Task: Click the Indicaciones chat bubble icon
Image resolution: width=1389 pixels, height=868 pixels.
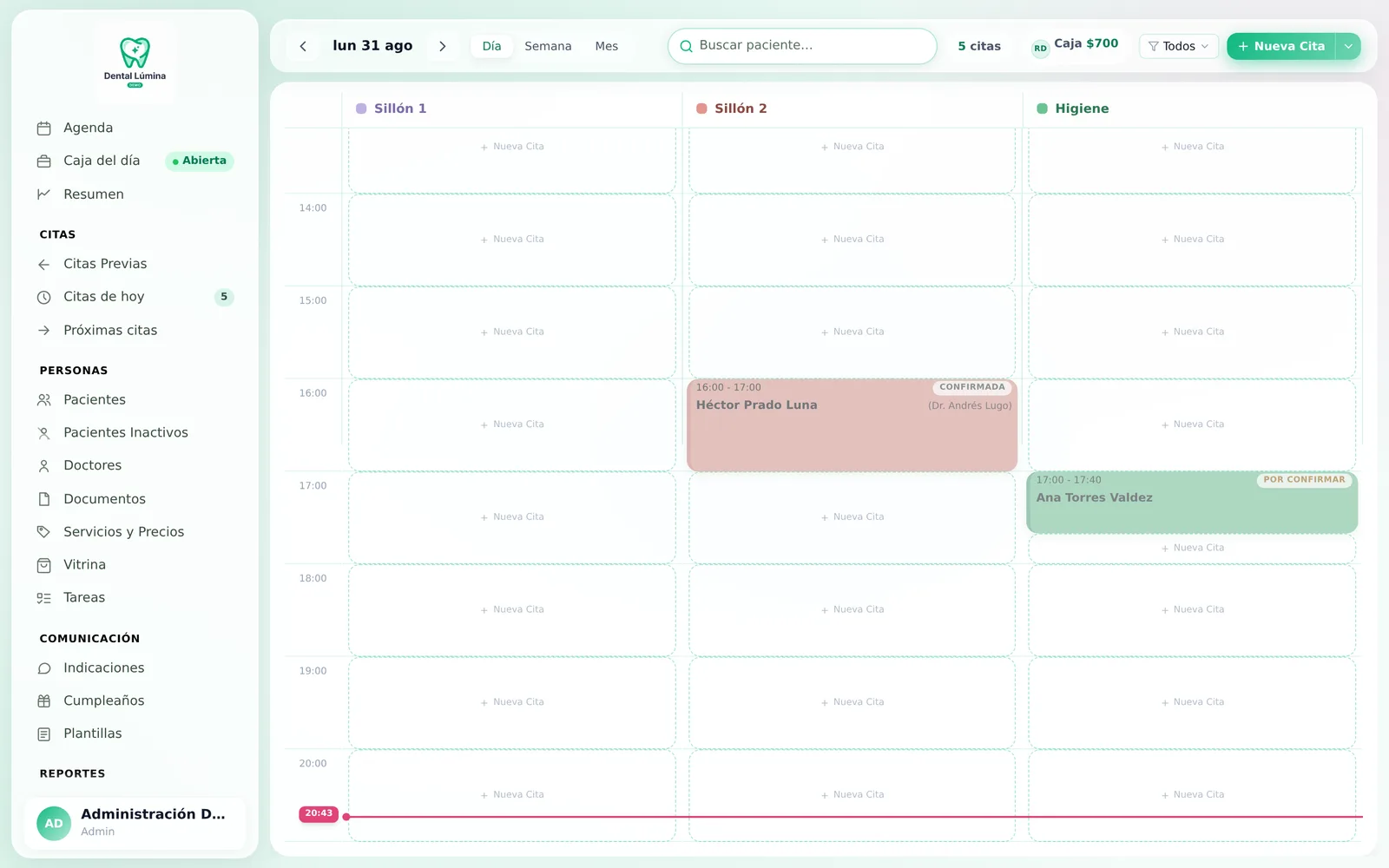Action: (x=44, y=668)
